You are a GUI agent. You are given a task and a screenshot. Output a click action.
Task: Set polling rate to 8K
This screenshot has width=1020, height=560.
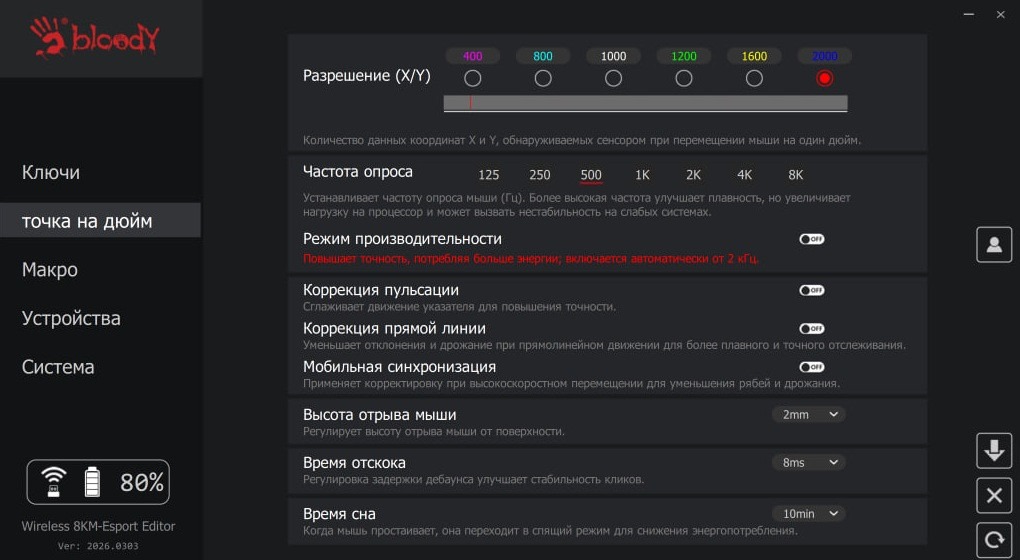796,175
